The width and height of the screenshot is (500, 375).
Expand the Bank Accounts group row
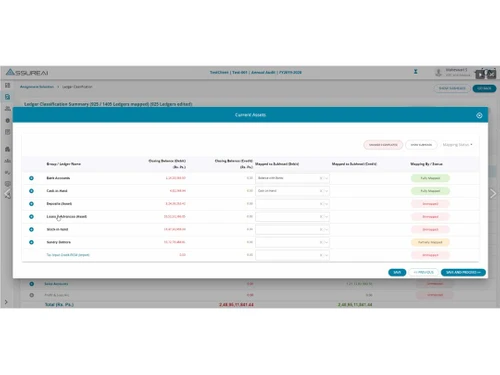tap(31, 178)
